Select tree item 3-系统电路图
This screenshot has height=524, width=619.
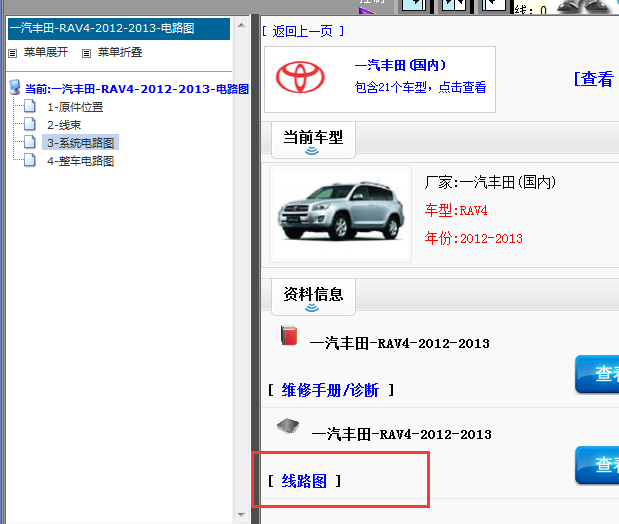[x=81, y=143]
